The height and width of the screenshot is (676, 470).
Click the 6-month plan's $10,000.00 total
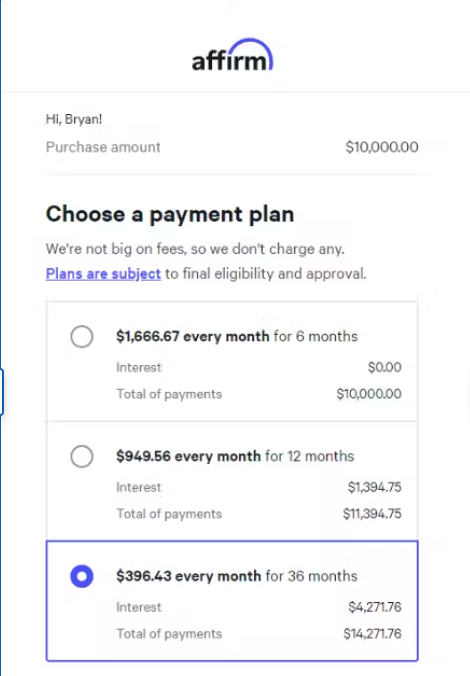pyautogui.click(x=369, y=394)
